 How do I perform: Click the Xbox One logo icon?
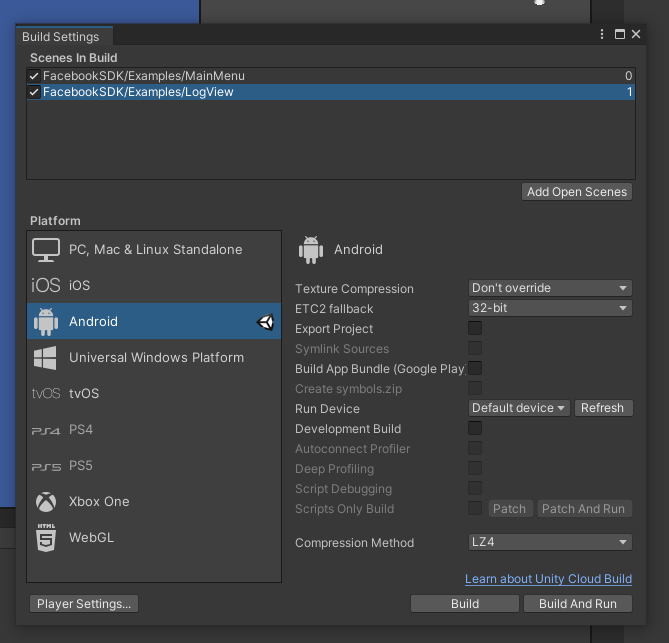46,502
